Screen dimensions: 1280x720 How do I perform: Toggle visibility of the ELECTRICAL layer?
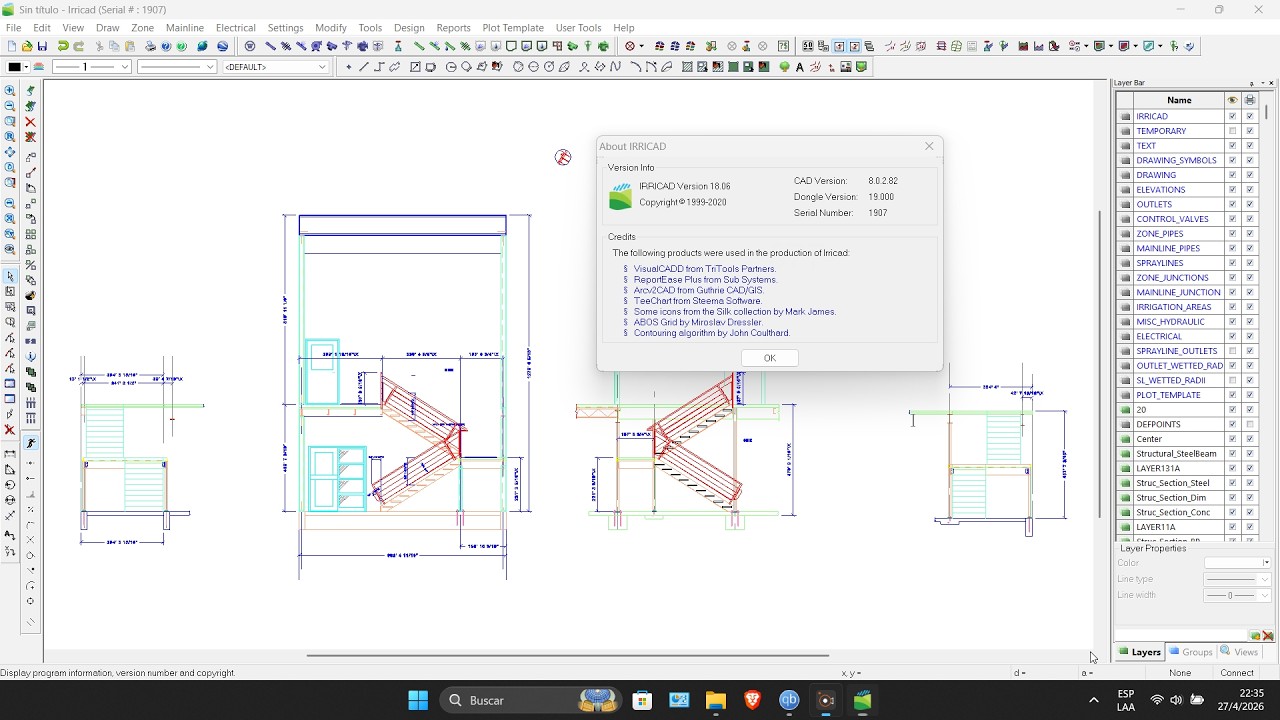coord(1232,336)
